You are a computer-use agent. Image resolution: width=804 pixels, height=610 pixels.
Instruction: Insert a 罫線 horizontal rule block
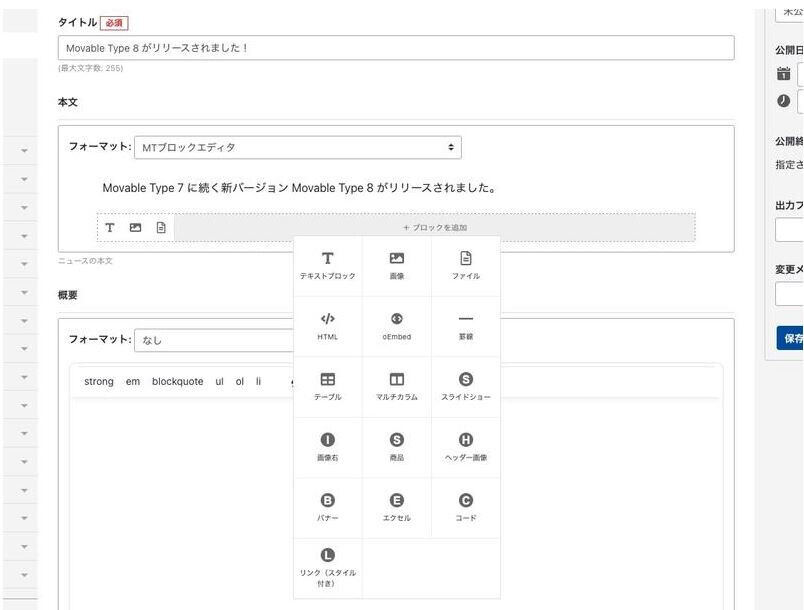pyautogui.click(x=466, y=327)
